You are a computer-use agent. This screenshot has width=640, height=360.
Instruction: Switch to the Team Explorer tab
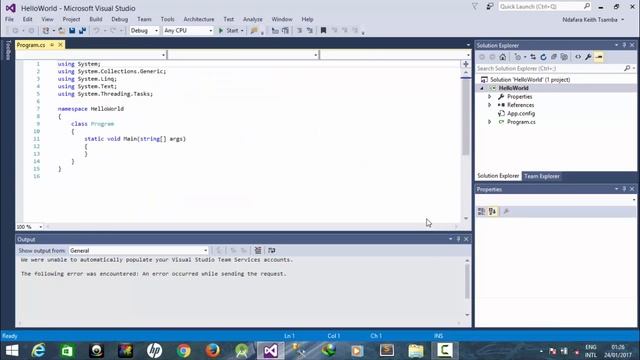[x=542, y=176]
